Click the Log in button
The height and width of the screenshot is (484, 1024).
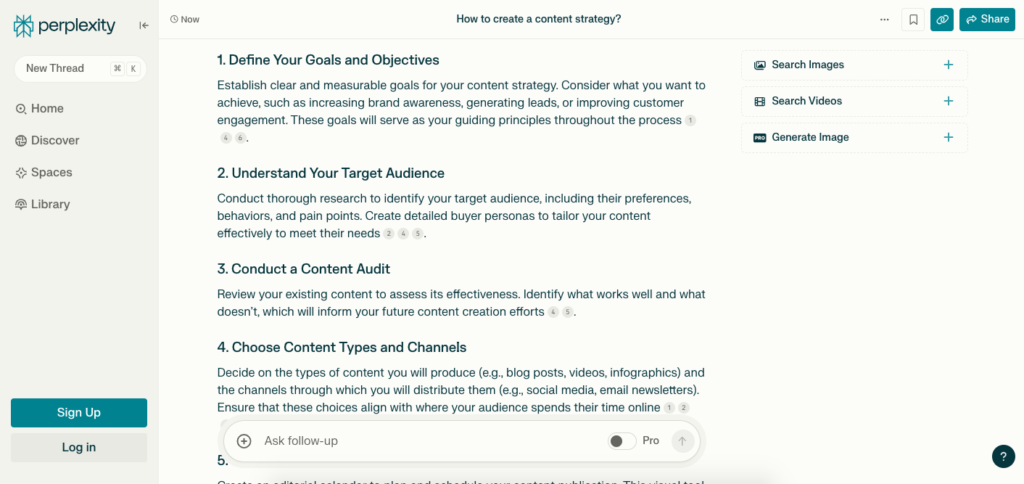coord(79,447)
